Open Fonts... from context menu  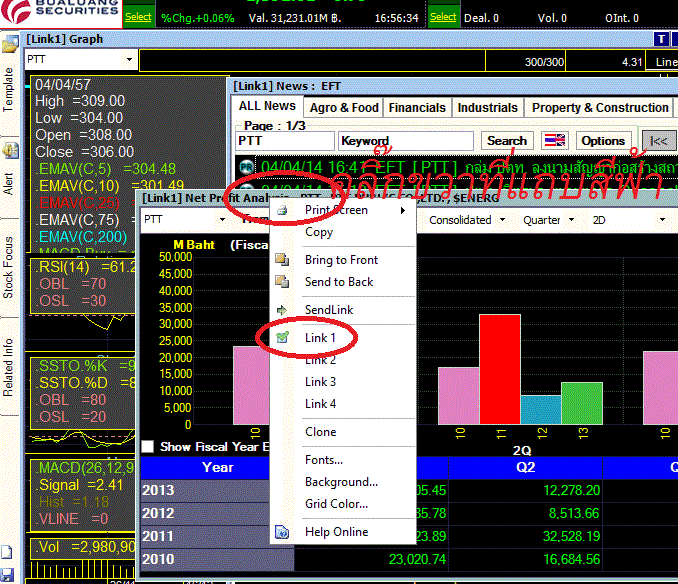click(324, 460)
